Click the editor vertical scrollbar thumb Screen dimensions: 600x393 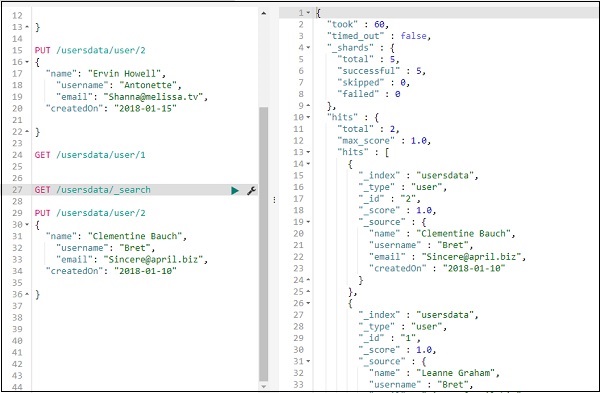[264, 244]
